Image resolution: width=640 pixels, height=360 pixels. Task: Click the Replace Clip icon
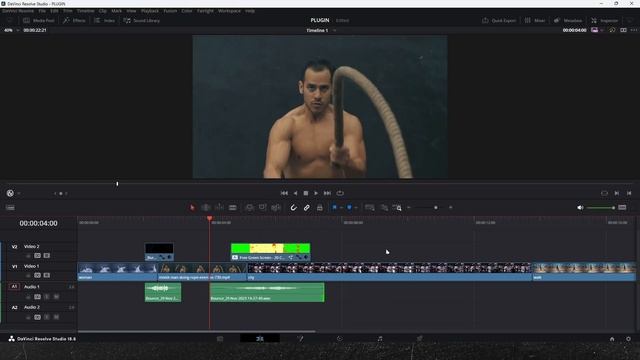[276, 208]
